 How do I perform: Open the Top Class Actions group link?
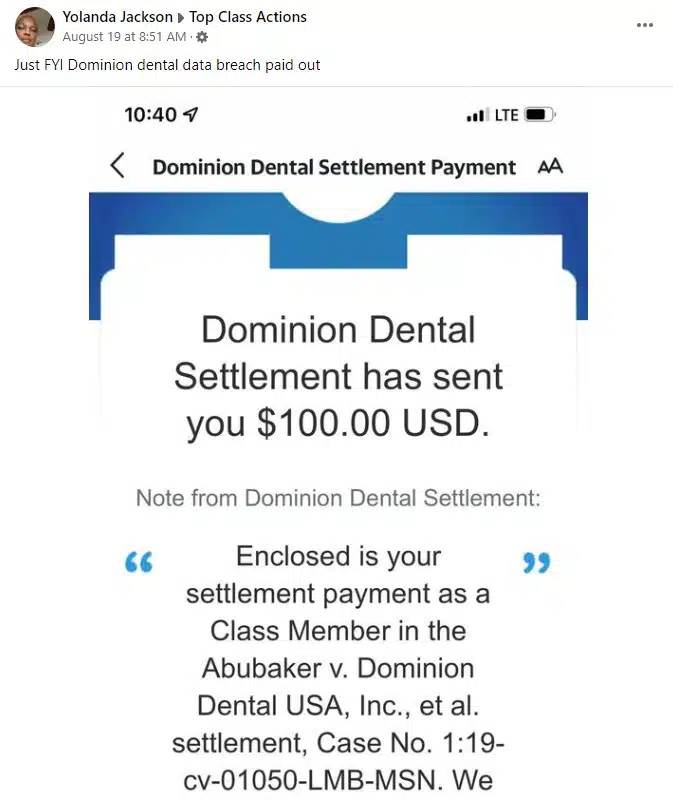pos(249,17)
